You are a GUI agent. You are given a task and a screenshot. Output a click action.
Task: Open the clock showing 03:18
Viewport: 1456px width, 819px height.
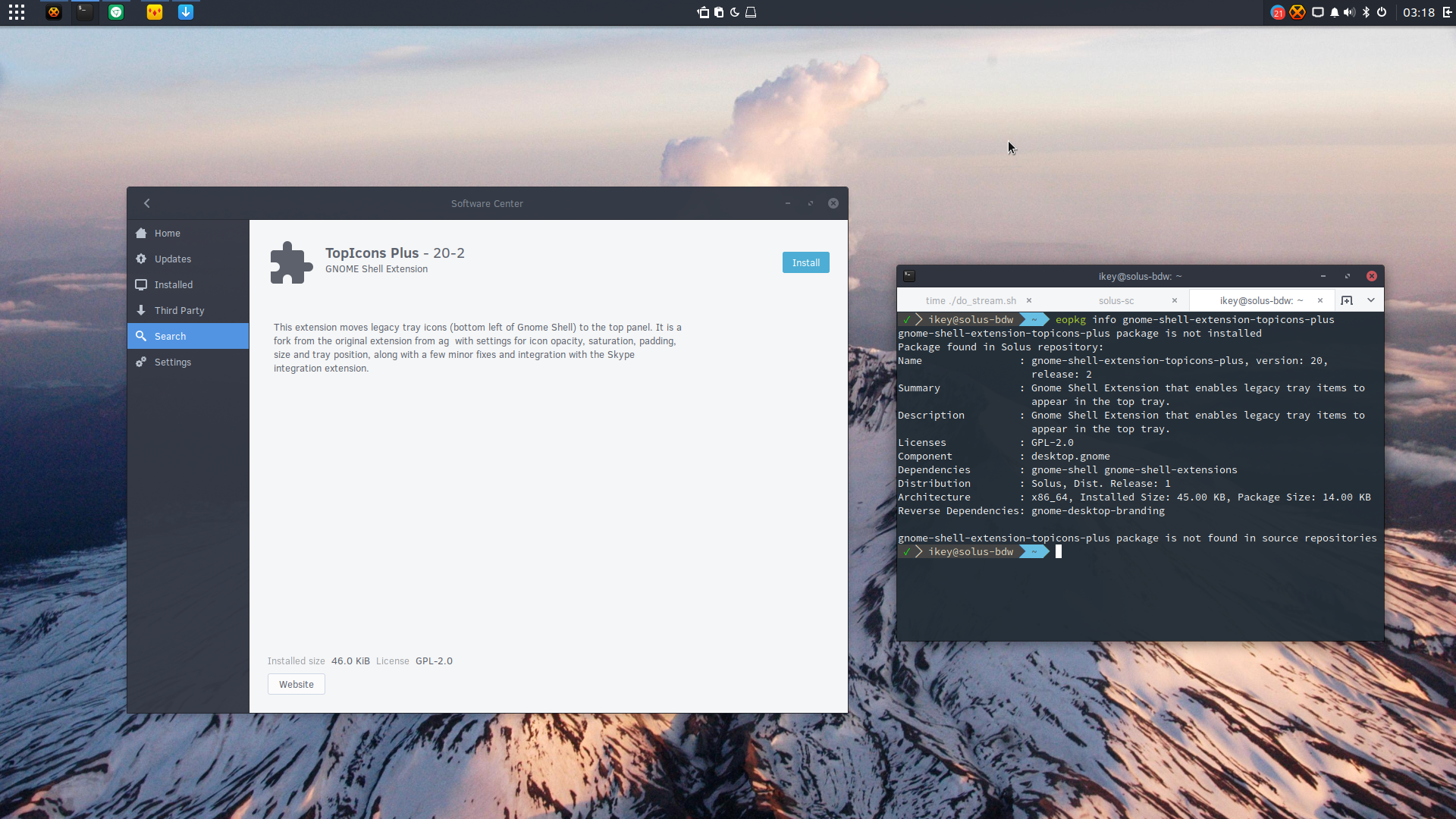click(1419, 12)
